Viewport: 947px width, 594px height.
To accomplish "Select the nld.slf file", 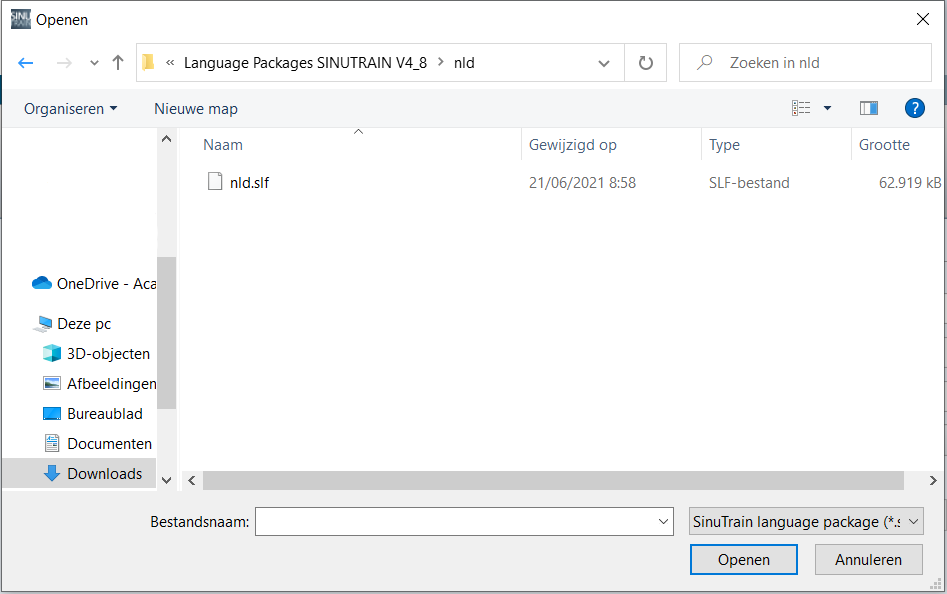I will pos(249,182).
